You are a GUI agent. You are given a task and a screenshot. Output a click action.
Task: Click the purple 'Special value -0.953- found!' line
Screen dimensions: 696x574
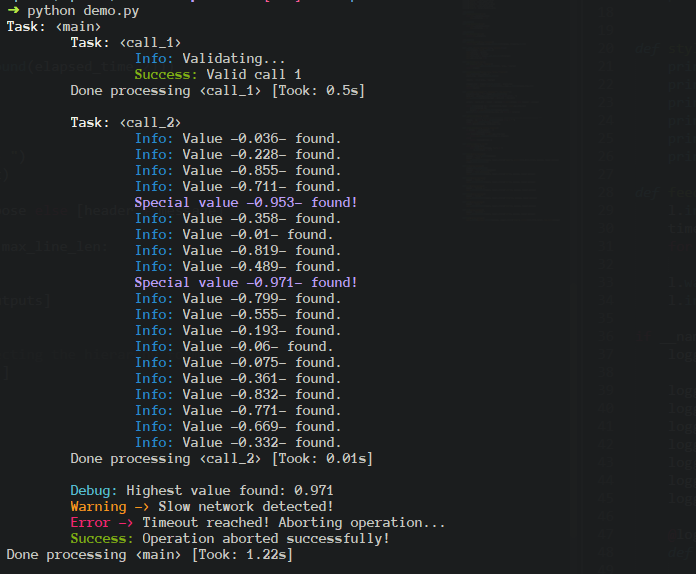tap(246, 202)
